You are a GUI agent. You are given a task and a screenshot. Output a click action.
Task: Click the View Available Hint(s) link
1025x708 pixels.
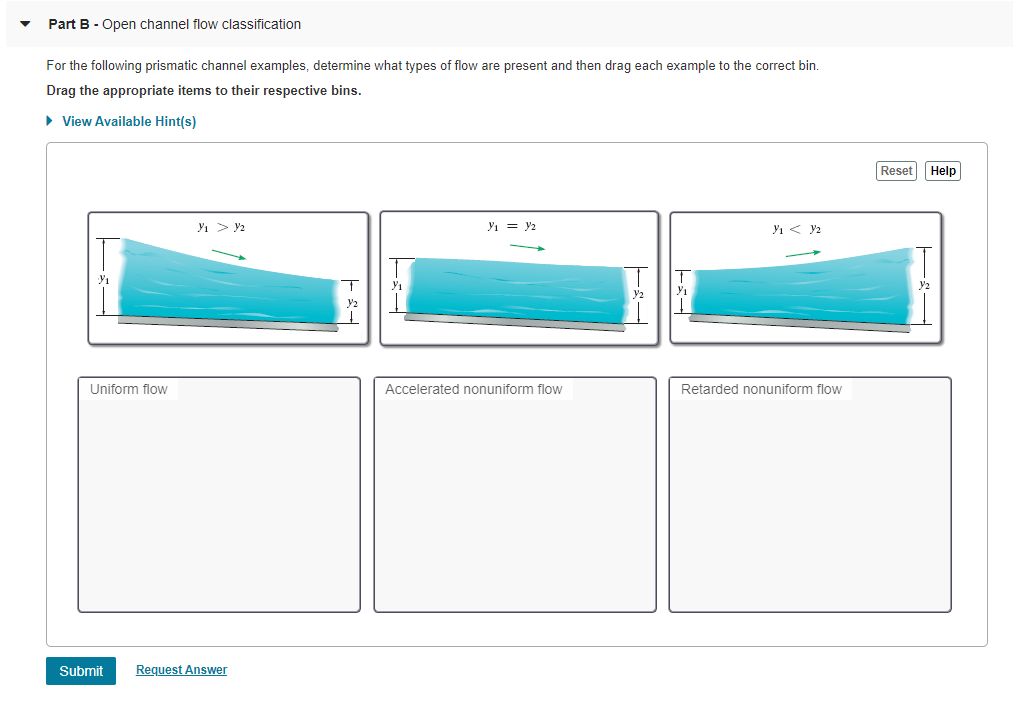point(129,120)
